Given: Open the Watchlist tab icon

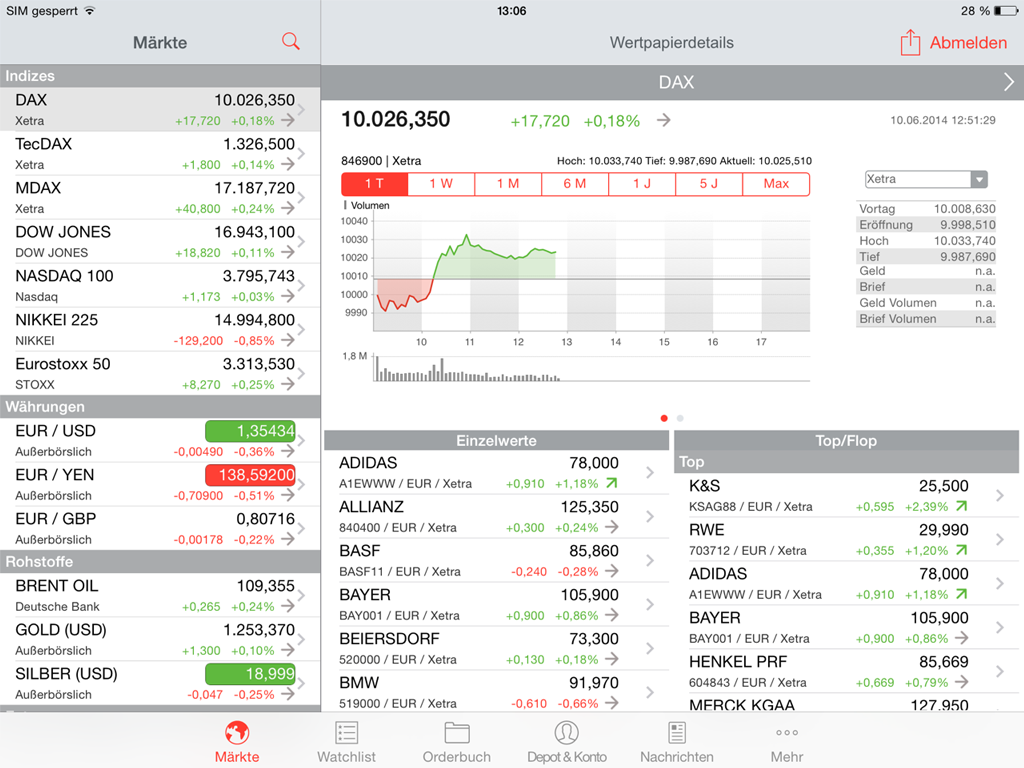Looking at the screenshot, I should 346,733.
